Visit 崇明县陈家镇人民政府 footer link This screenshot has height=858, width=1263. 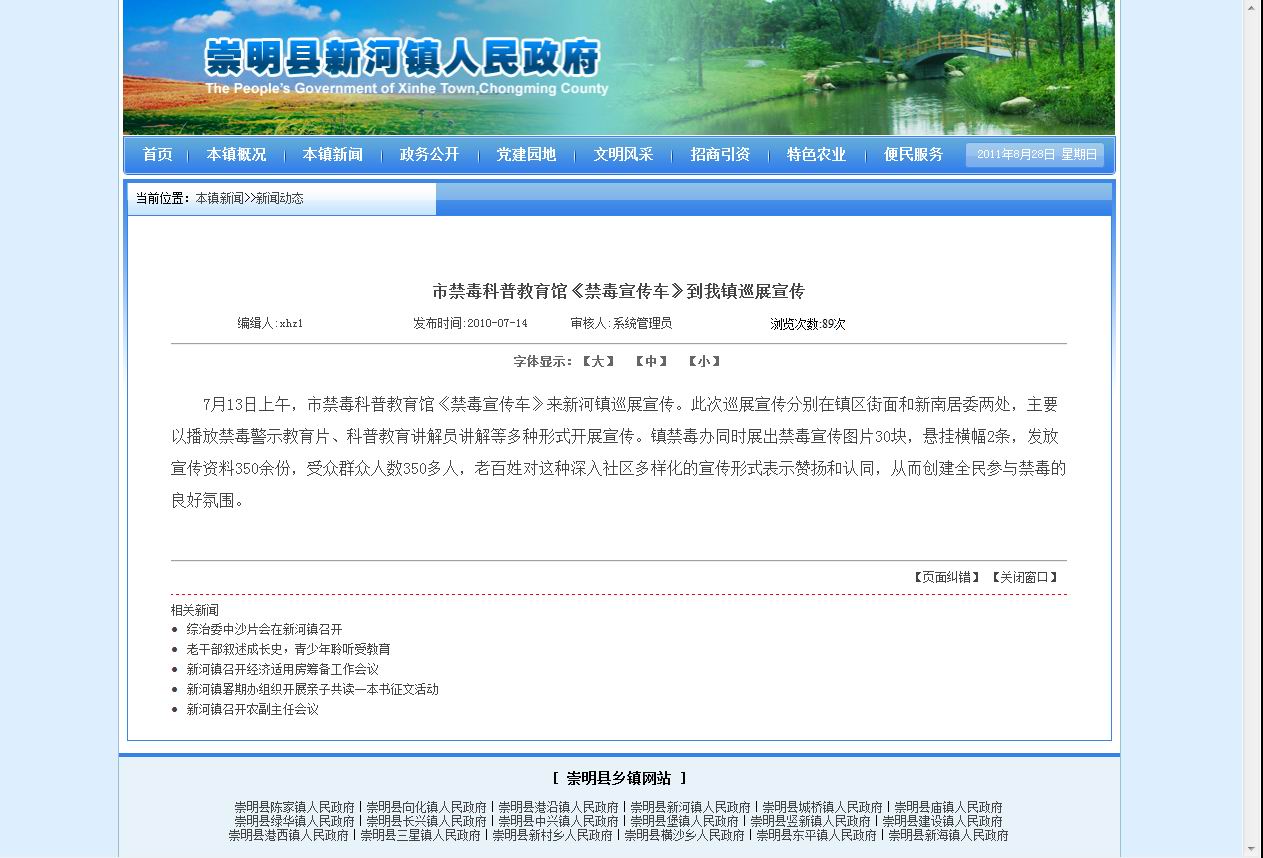(x=294, y=807)
